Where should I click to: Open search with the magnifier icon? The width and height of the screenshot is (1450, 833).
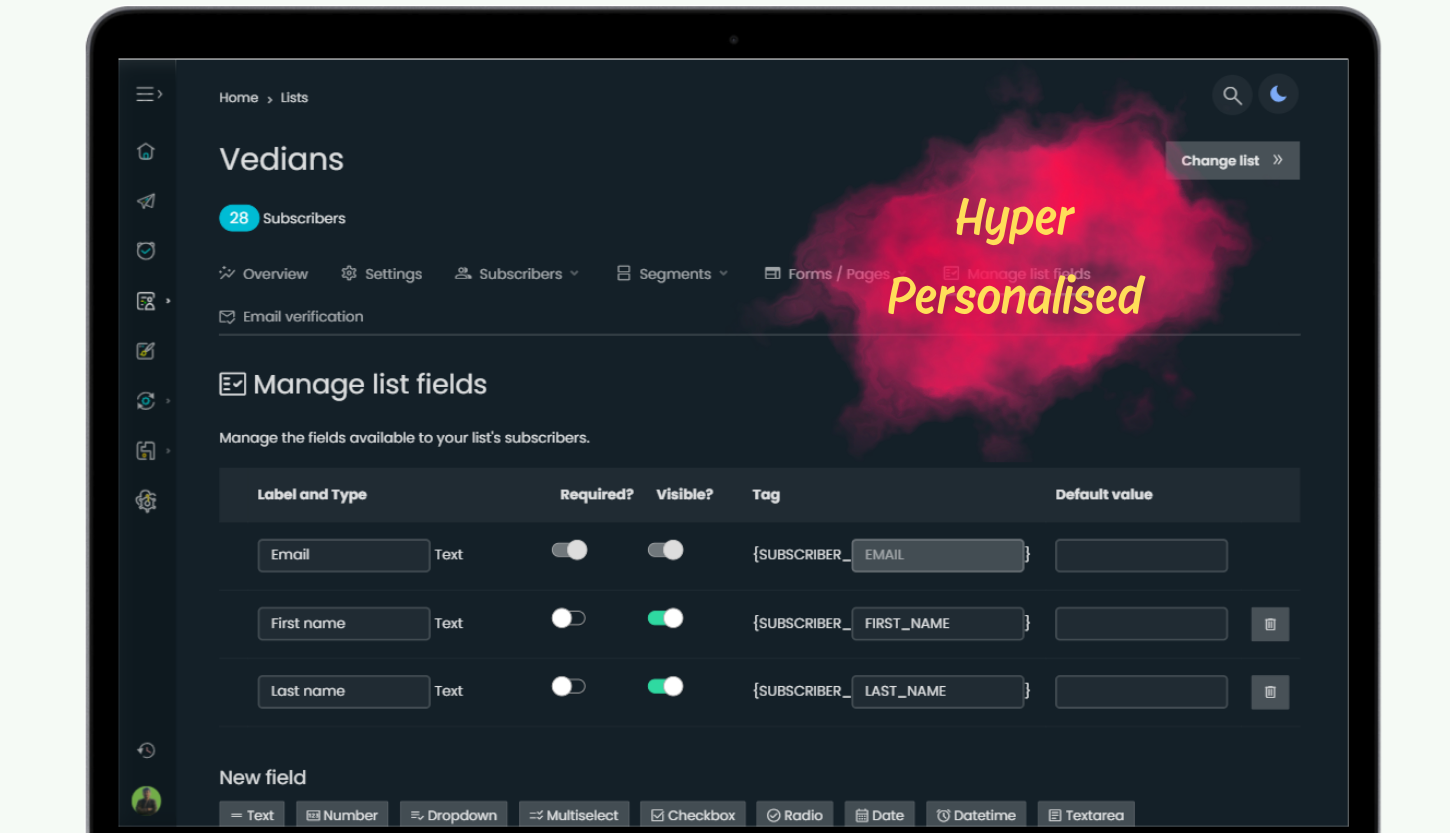[1232, 95]
